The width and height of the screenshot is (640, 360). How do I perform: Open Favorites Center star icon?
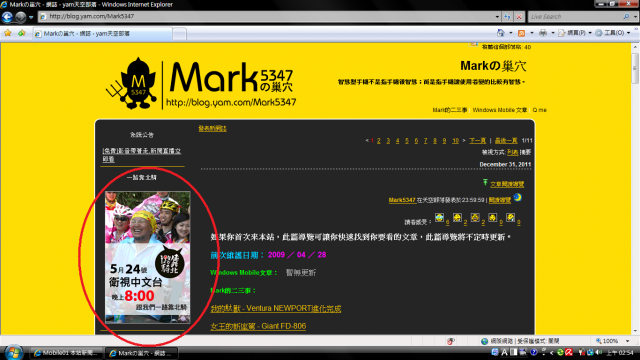8,33
